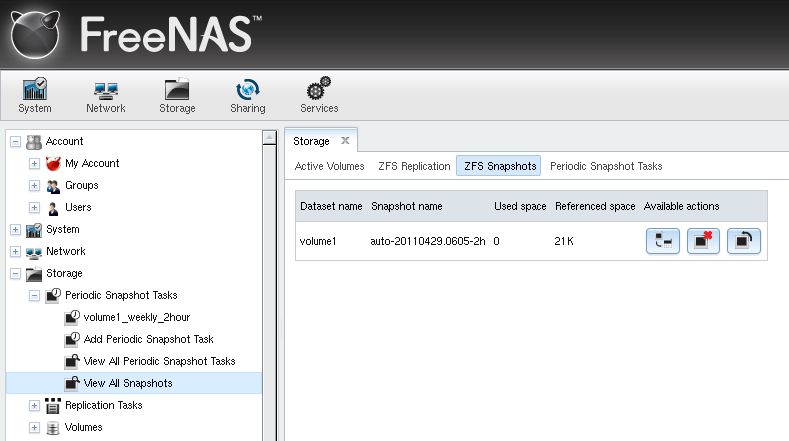Collapse the Account tree node
789x441 pixels.
click(15, 142)
